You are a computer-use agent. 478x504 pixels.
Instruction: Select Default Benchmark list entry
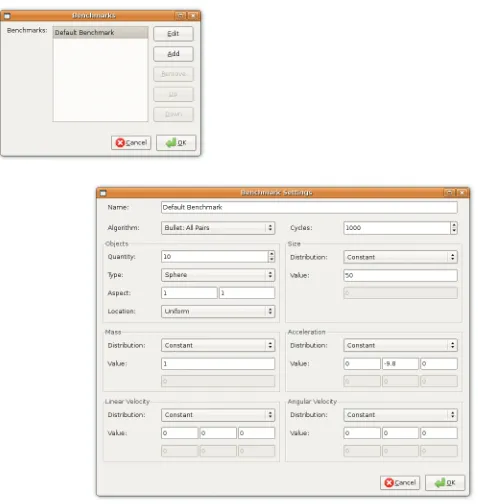(100, 32)
